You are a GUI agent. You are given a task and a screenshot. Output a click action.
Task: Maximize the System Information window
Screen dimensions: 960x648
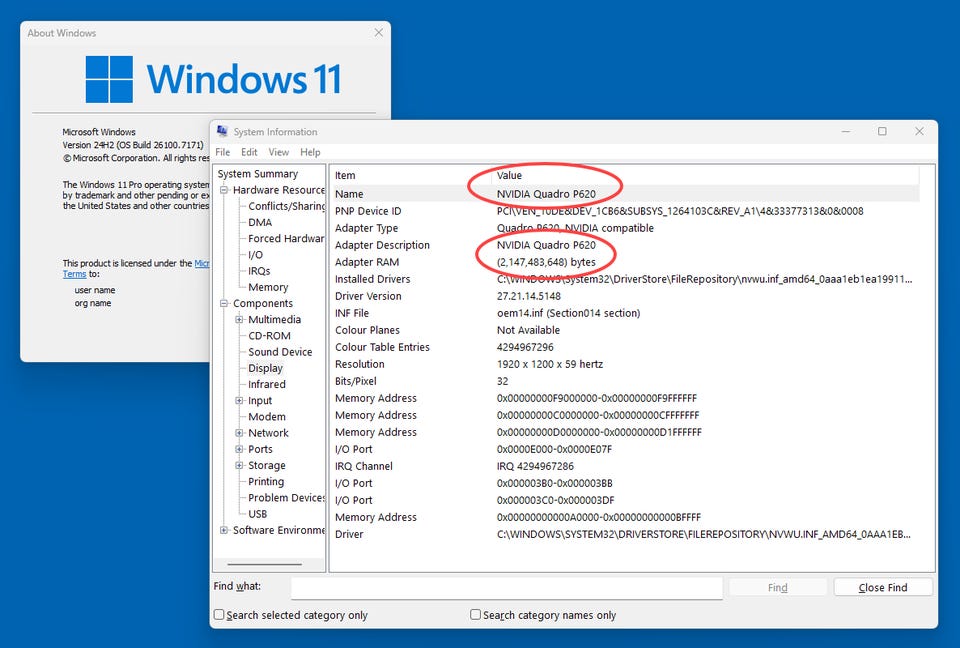(882, 131)
